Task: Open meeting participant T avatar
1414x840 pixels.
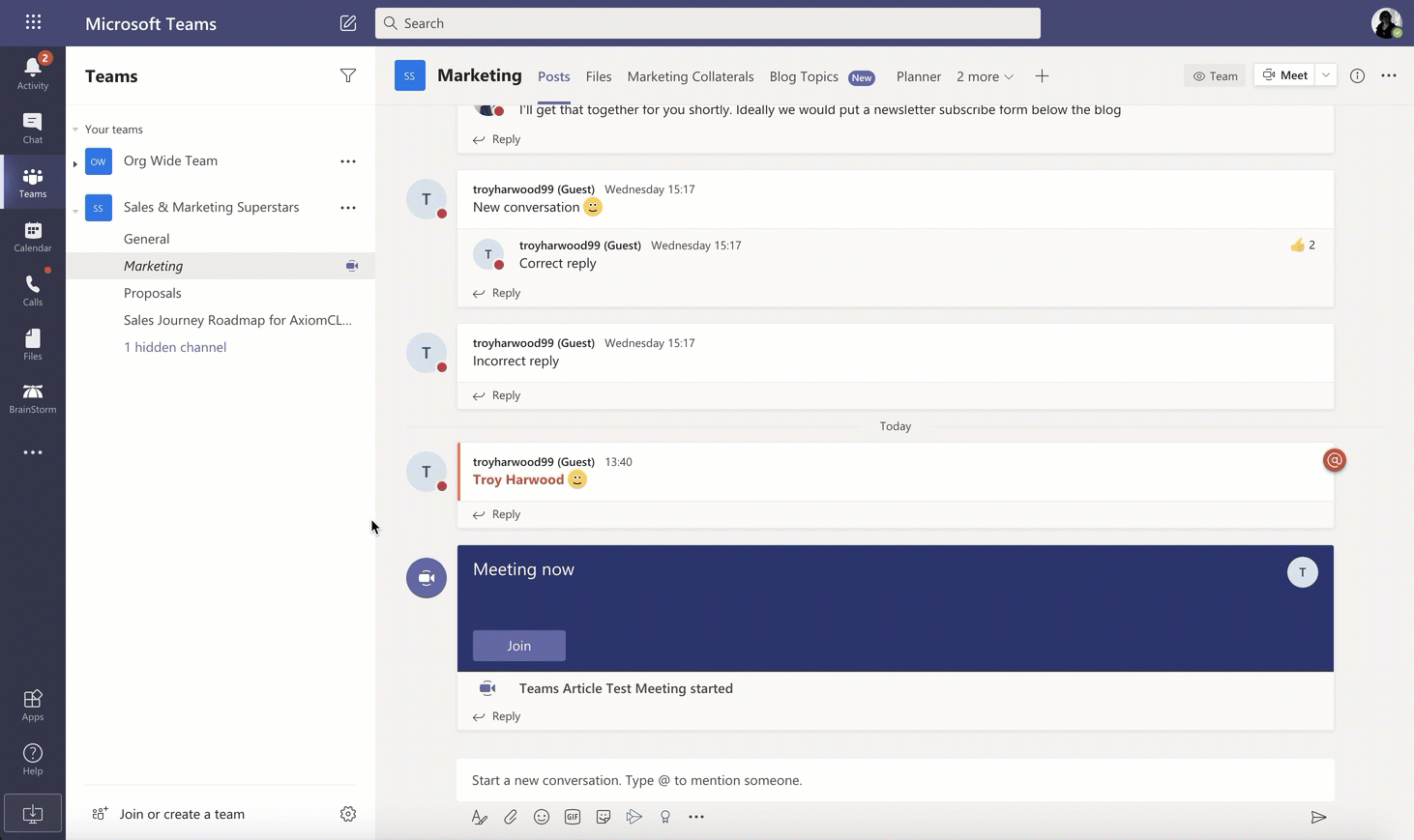Action: pyautogui.click(x=1303, y=572)
